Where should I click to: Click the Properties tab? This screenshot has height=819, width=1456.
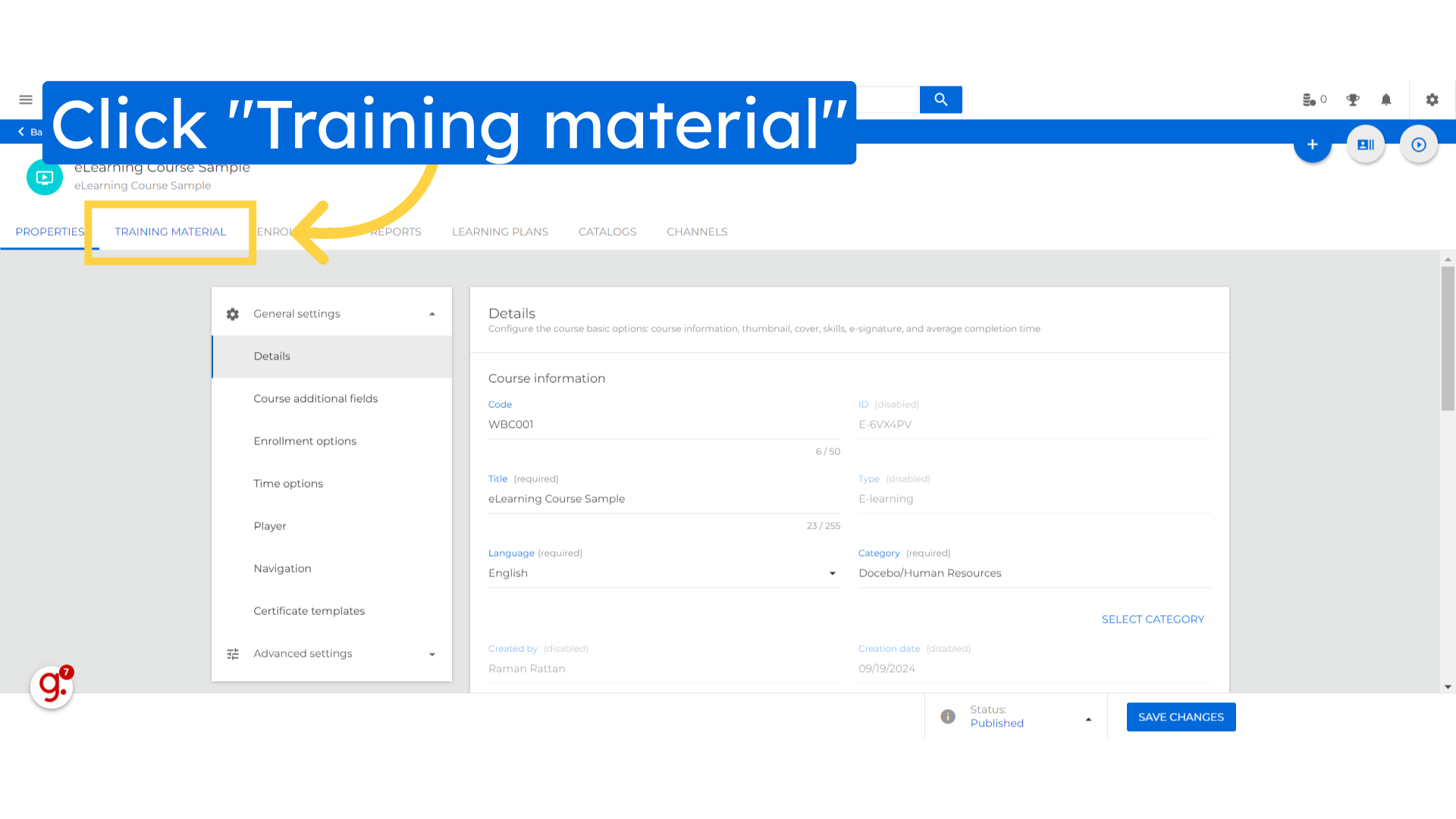[49, 231]
